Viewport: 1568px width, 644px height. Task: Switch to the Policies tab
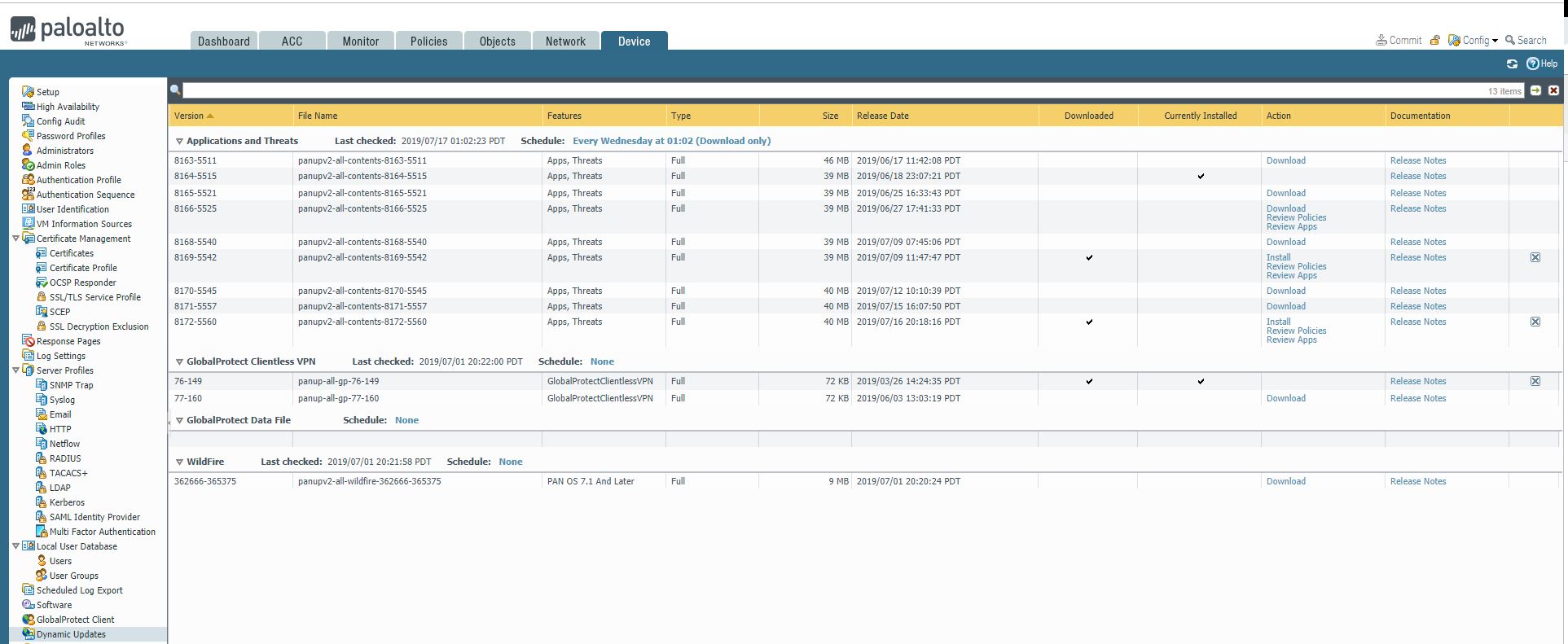[428, 42]
